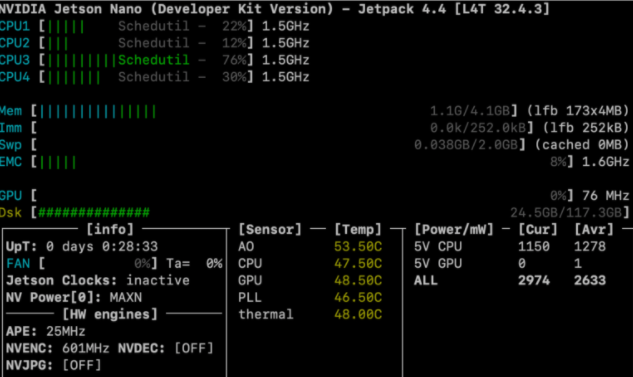Image resolution: width=633 pixels, height=377 pixels.
Task: Click the '[Power/mW]' column header
Action: (x=454, y=230)
